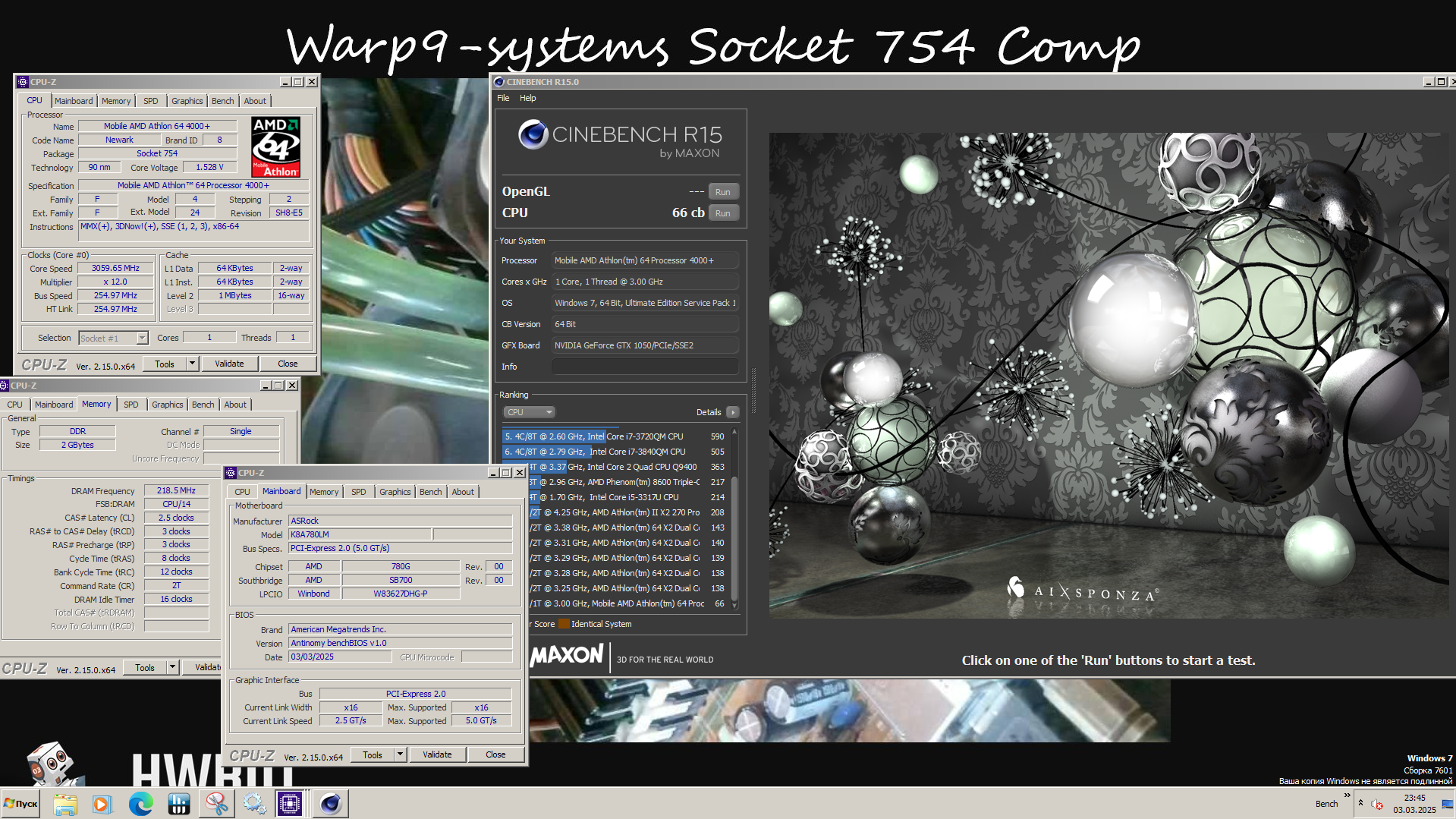
Task: Click the Info input field in Your System
Action: (x=645, y=367)
